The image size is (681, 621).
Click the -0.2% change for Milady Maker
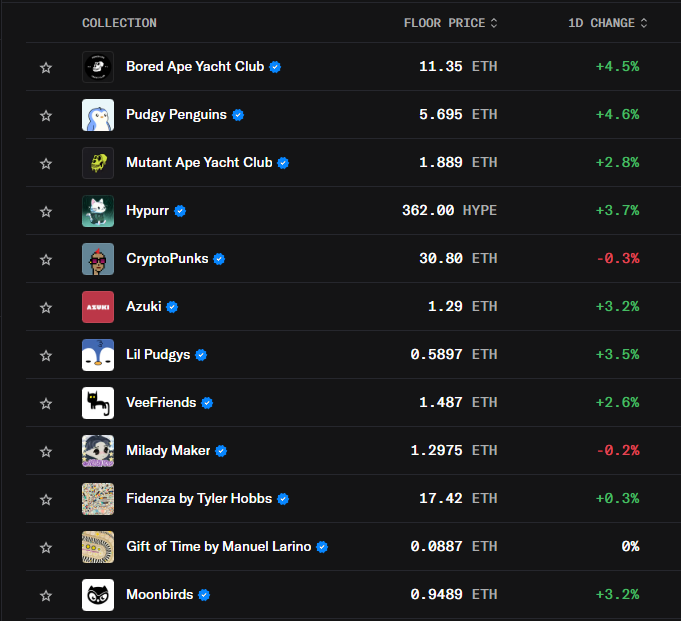pos(618,450)
